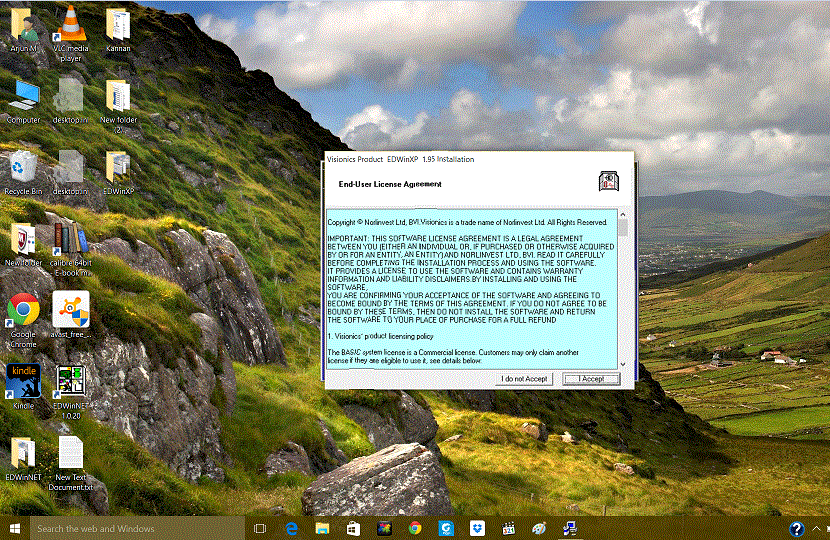The width and height of the screenshot is (830, 540).
Task: Select the Google Chrome desktop shortcut
Action: [x=23, y=320]
